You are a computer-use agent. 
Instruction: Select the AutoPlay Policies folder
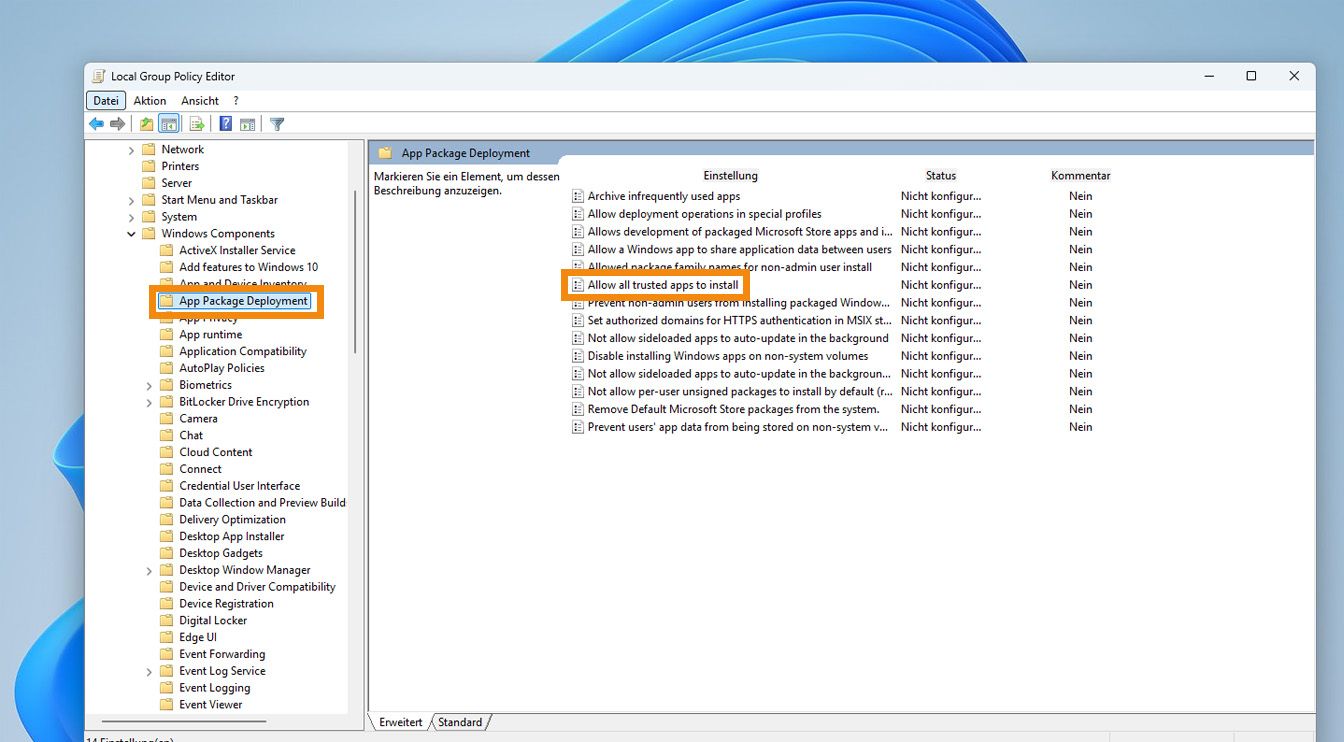point(222,368)
